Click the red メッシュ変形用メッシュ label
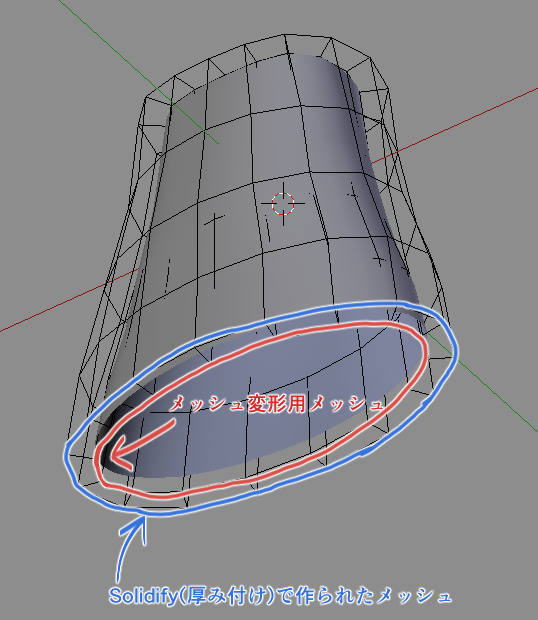 click(277, 405)
